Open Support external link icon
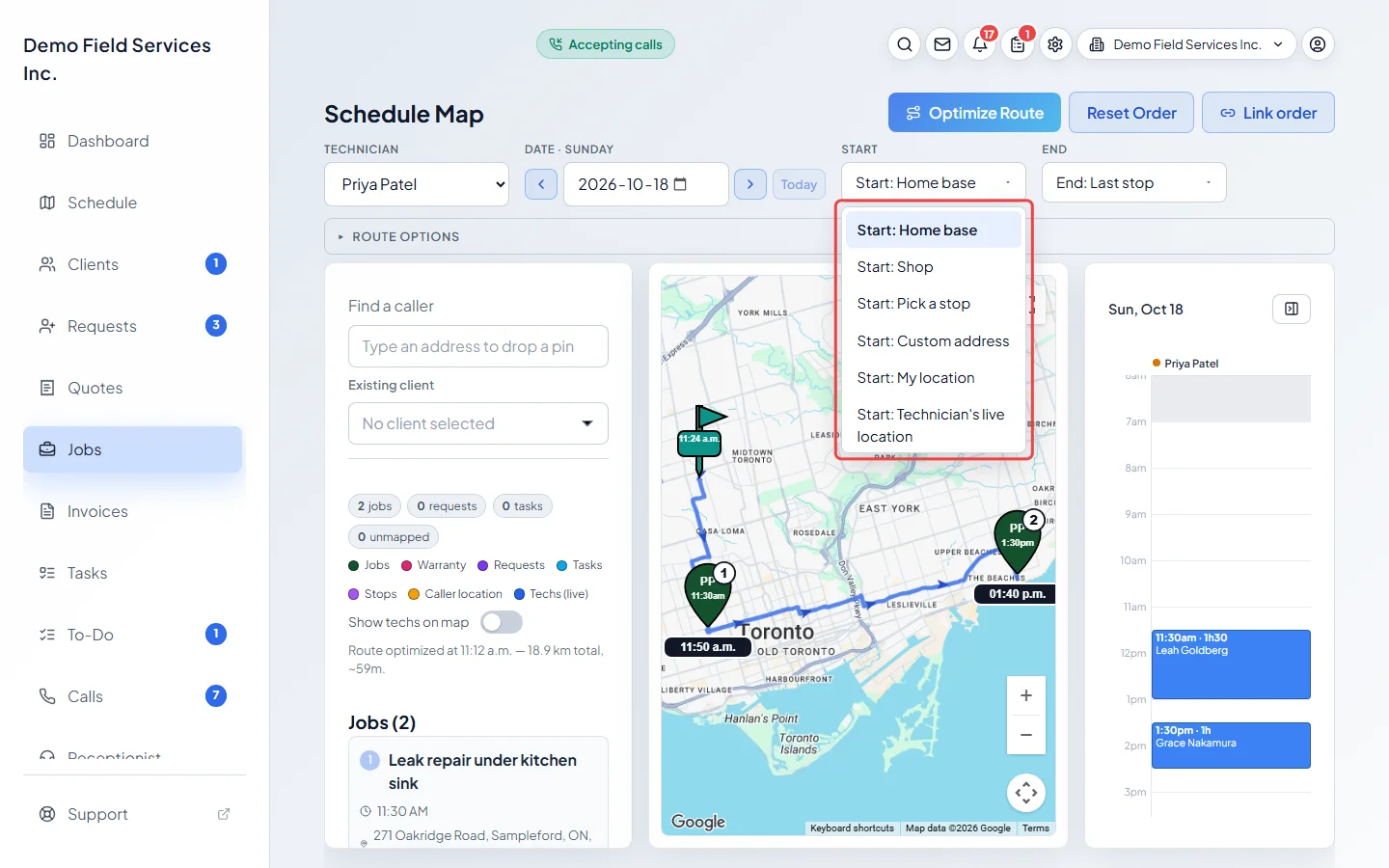This screenshot has width=1389, height=868. click(x=224, y=814)
